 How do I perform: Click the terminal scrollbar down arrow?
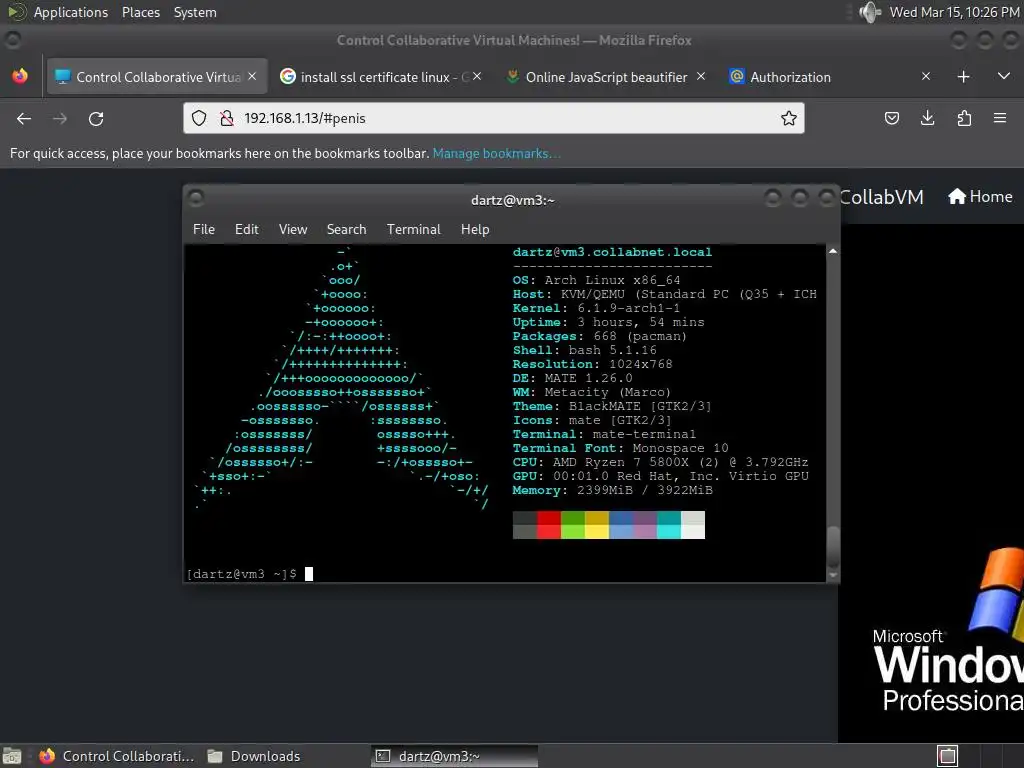pyautogui.click(x=833, y=575)
